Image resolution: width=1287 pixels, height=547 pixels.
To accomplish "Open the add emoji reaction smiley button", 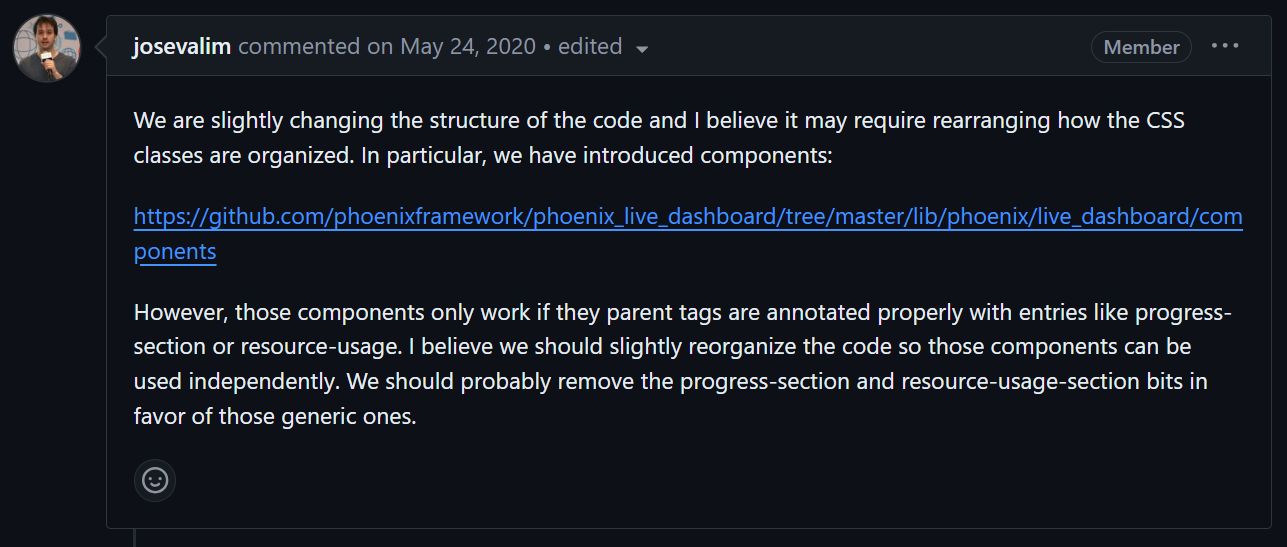I will pyautogui.click(x=155, y=480).
